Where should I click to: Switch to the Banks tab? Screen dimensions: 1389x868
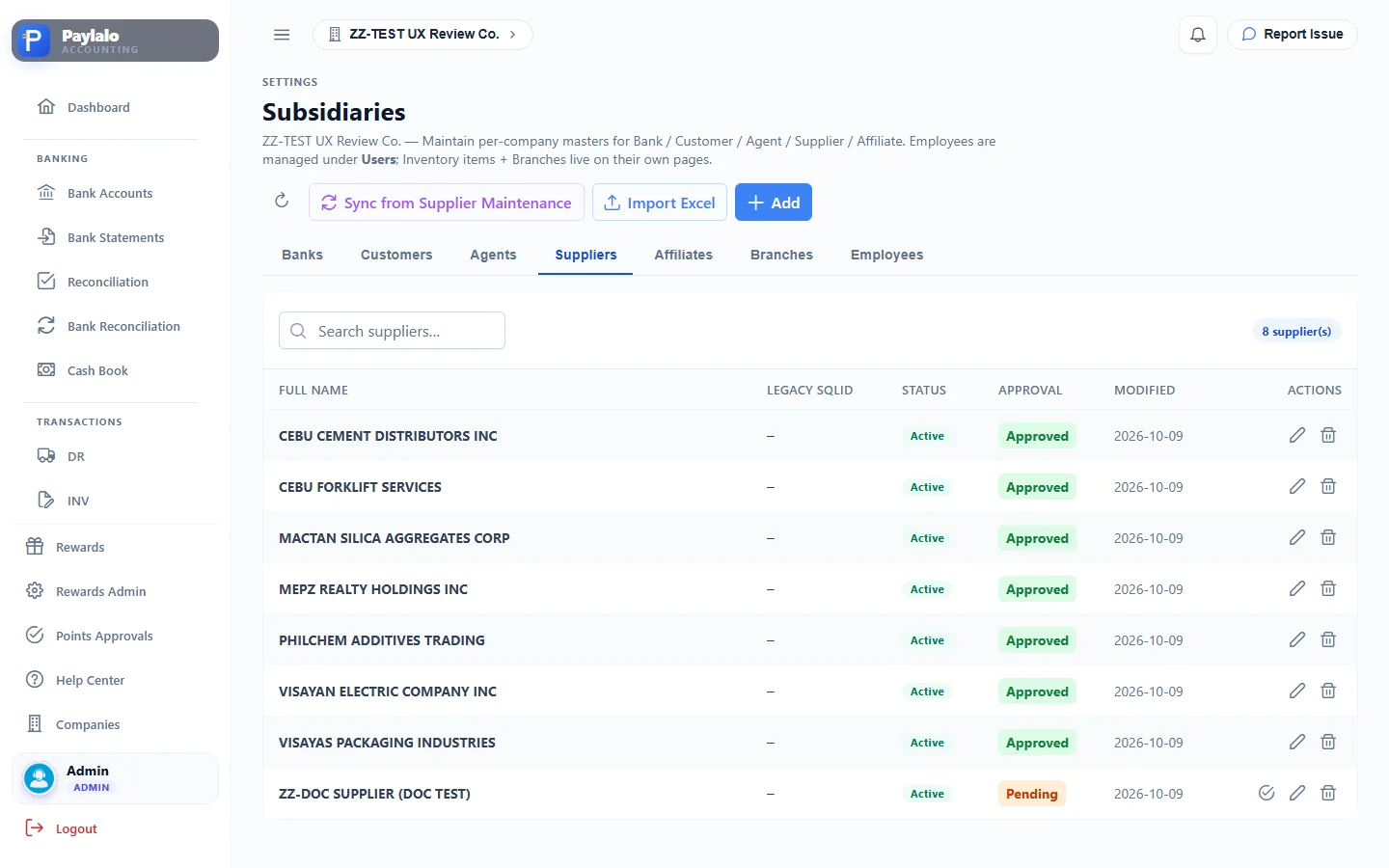pos(302,255)
